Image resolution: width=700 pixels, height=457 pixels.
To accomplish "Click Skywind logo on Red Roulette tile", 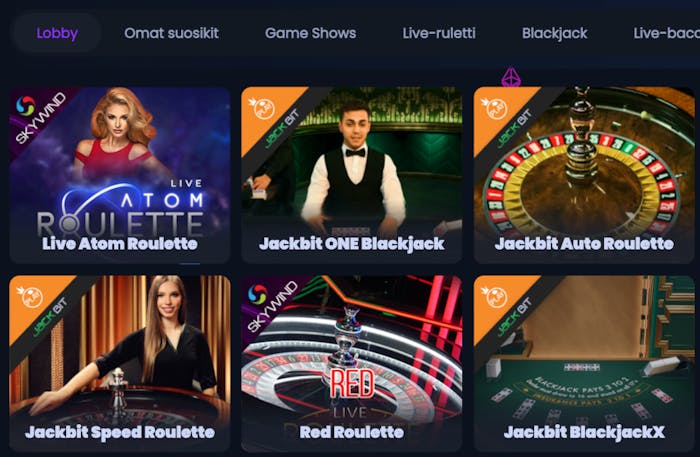I will coord(272,306).
